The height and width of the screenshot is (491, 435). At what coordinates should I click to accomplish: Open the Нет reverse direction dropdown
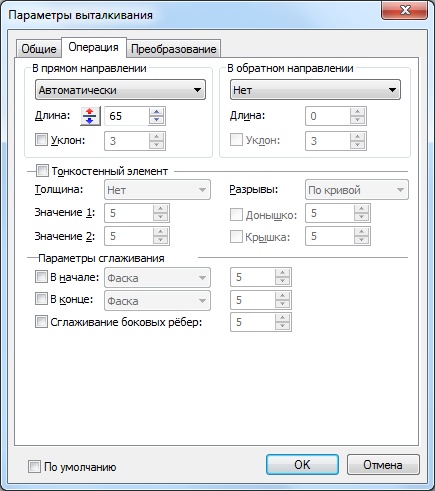click(x=315, y=90)
